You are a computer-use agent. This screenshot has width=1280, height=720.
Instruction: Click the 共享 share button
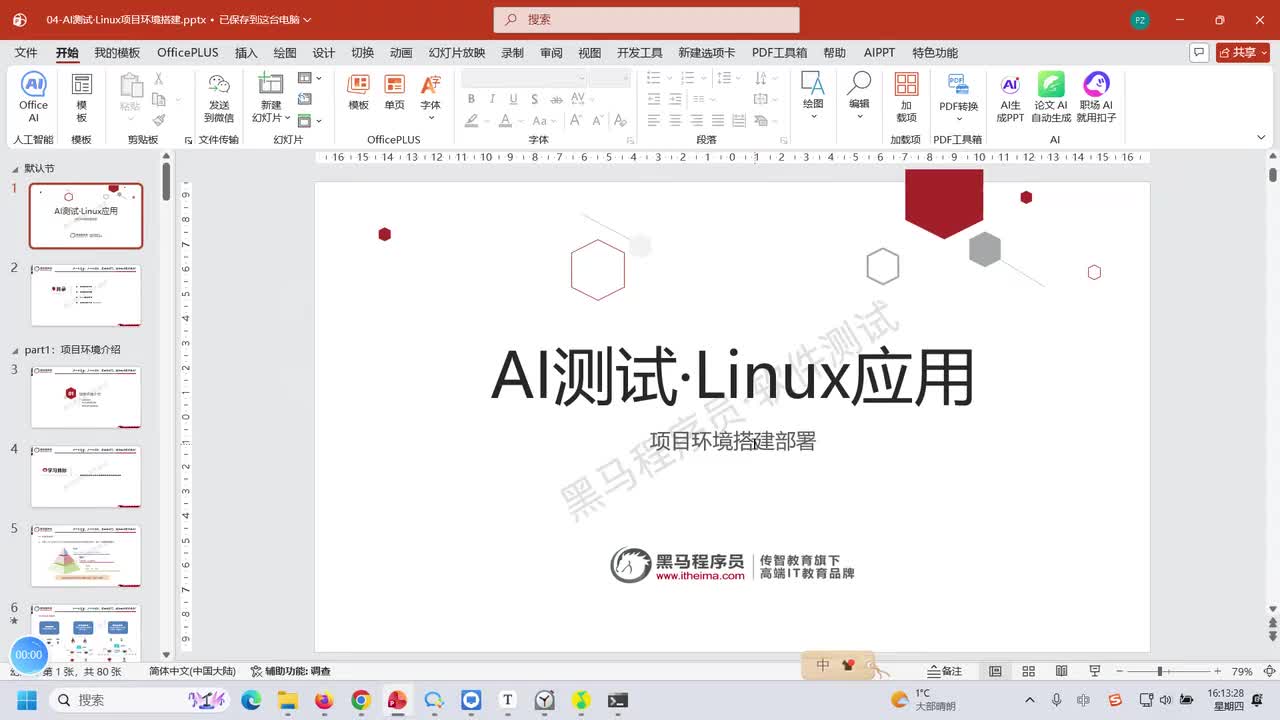(x=1242, y=52)
